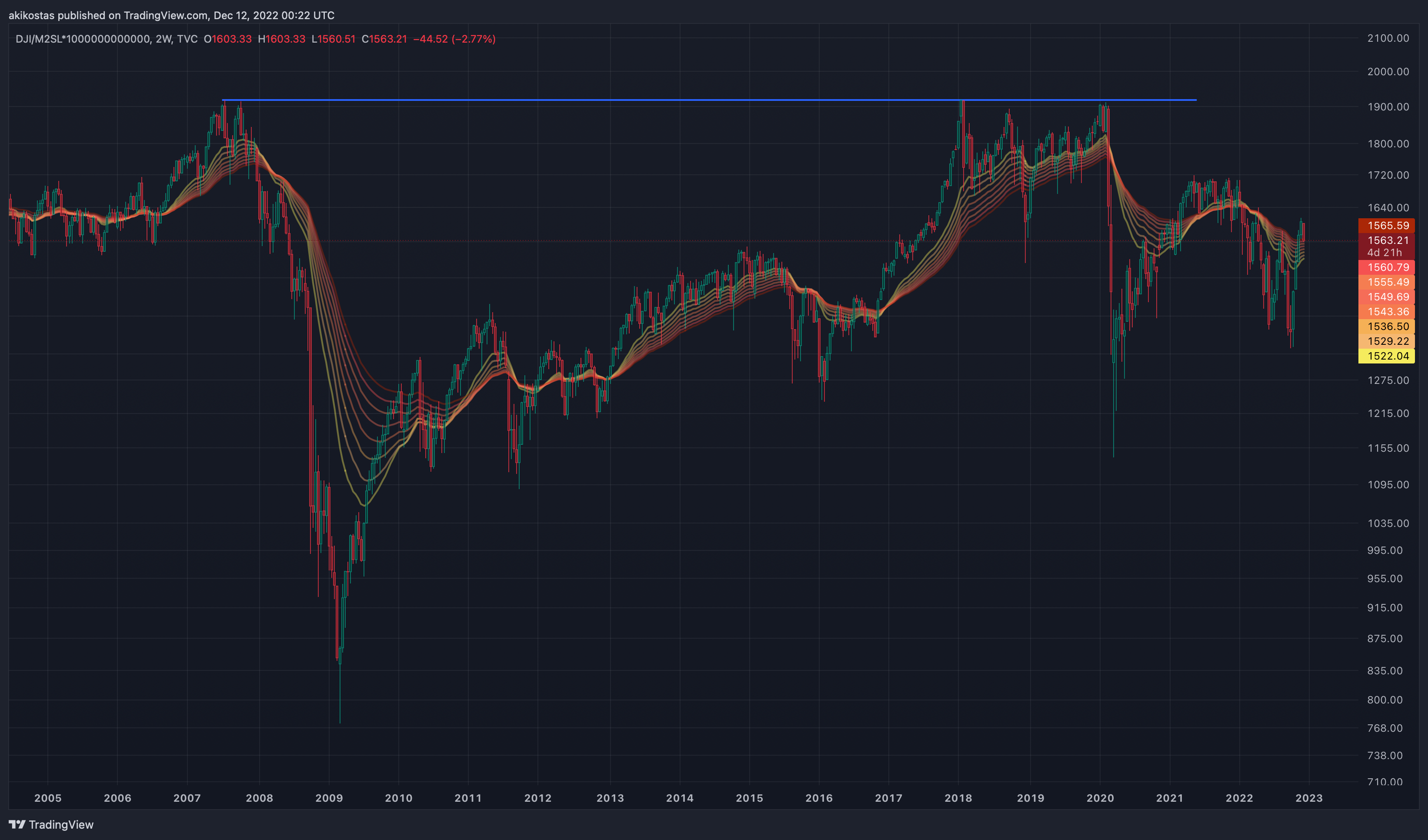The width and height of the screenshot is (1428, 840).
Task: Click the 1555.49 price label
Action: 1387,282
